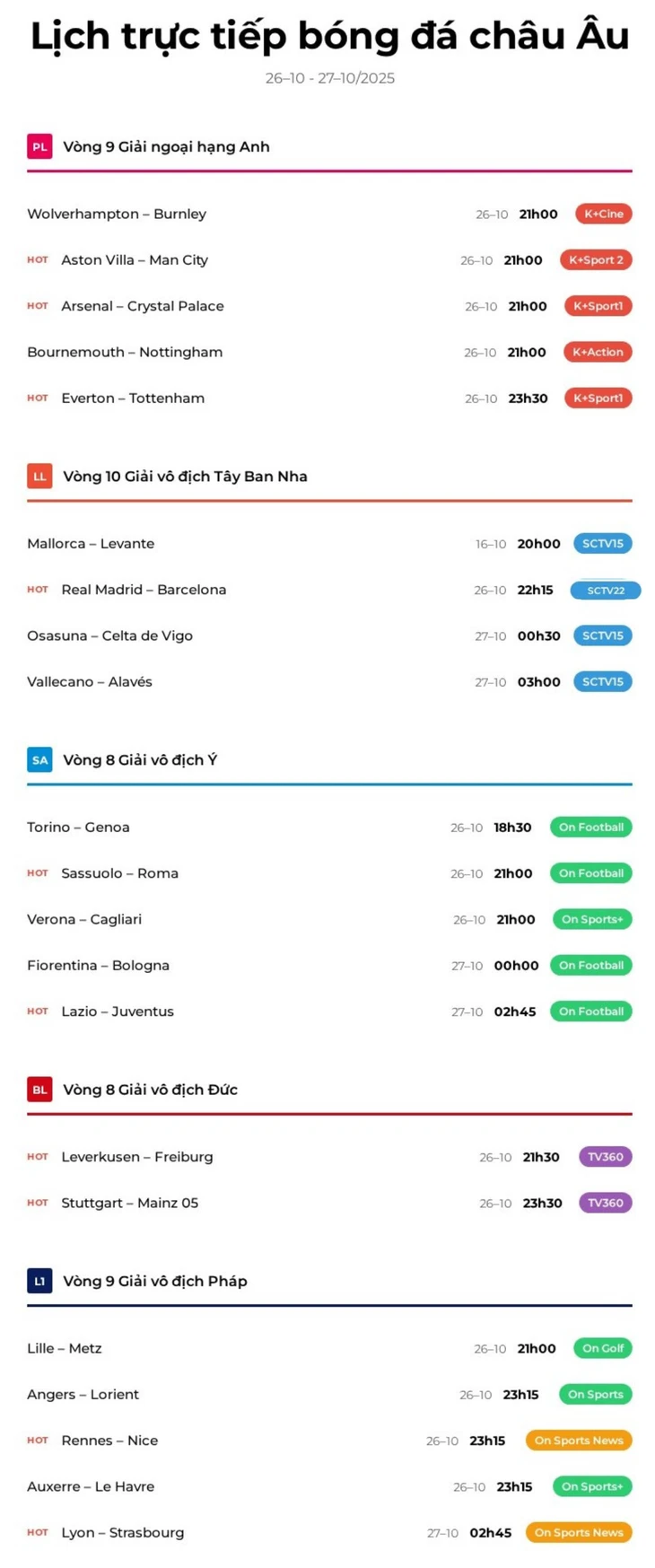The height and width of the screenshot is (1568, 655).
Task: Click SCTV22 badge for Real Madrid – Barcelona
Action: pyautogui.click(x=606, y=591)
